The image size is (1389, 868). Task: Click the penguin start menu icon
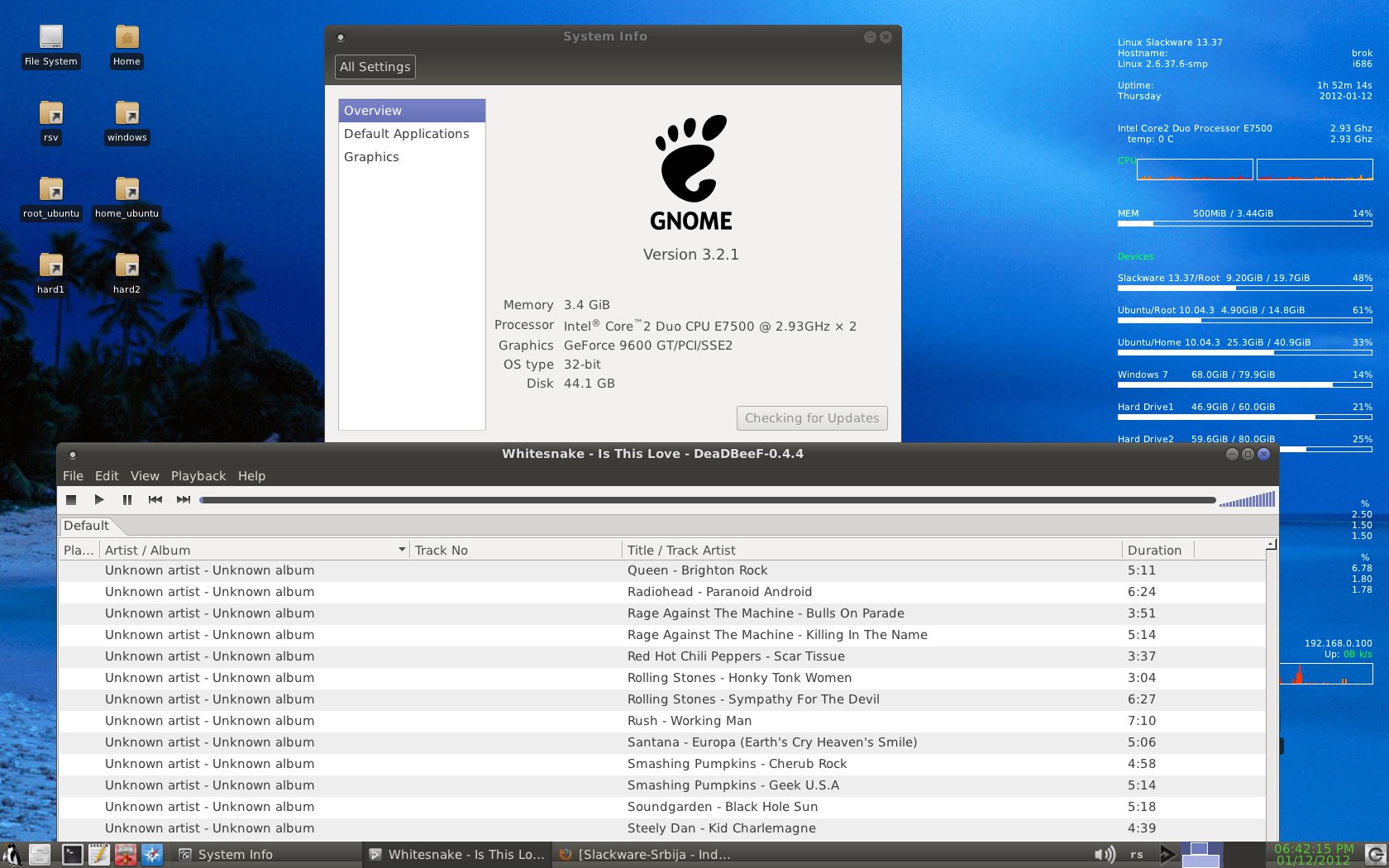12,854
